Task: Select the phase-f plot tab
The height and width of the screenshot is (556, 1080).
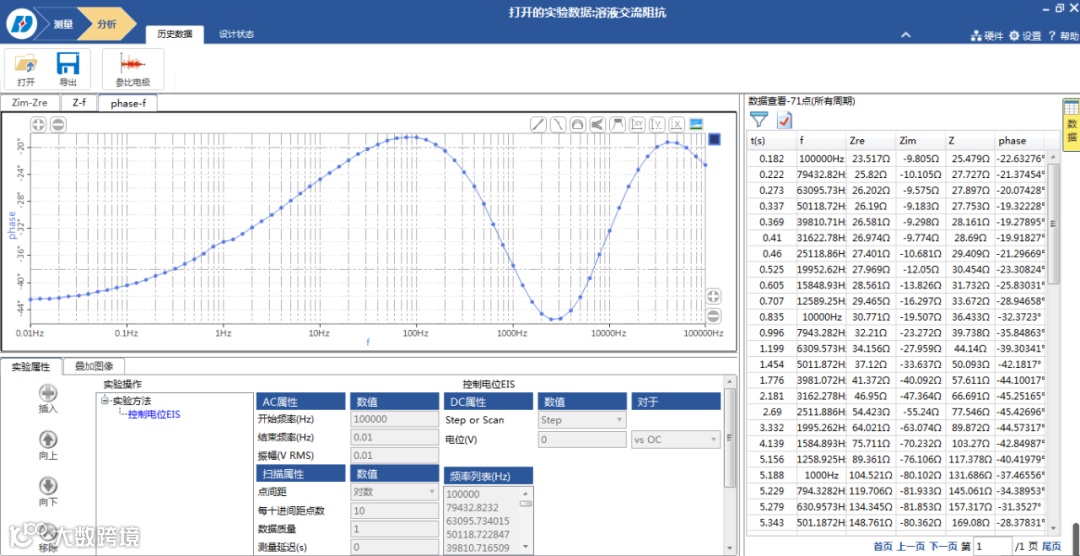Action: click(x=127, y=103)
